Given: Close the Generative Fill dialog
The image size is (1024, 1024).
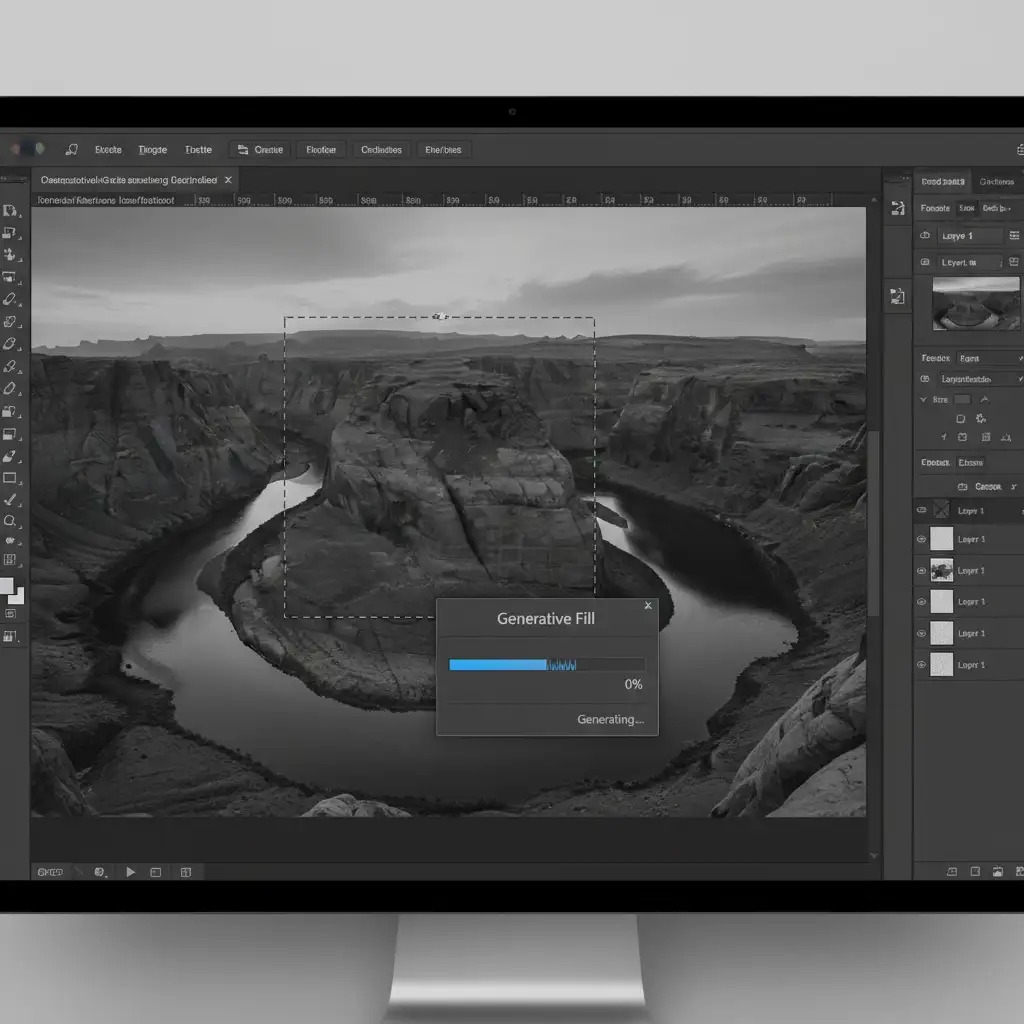Looking at the screenshot, I should 648,606.
